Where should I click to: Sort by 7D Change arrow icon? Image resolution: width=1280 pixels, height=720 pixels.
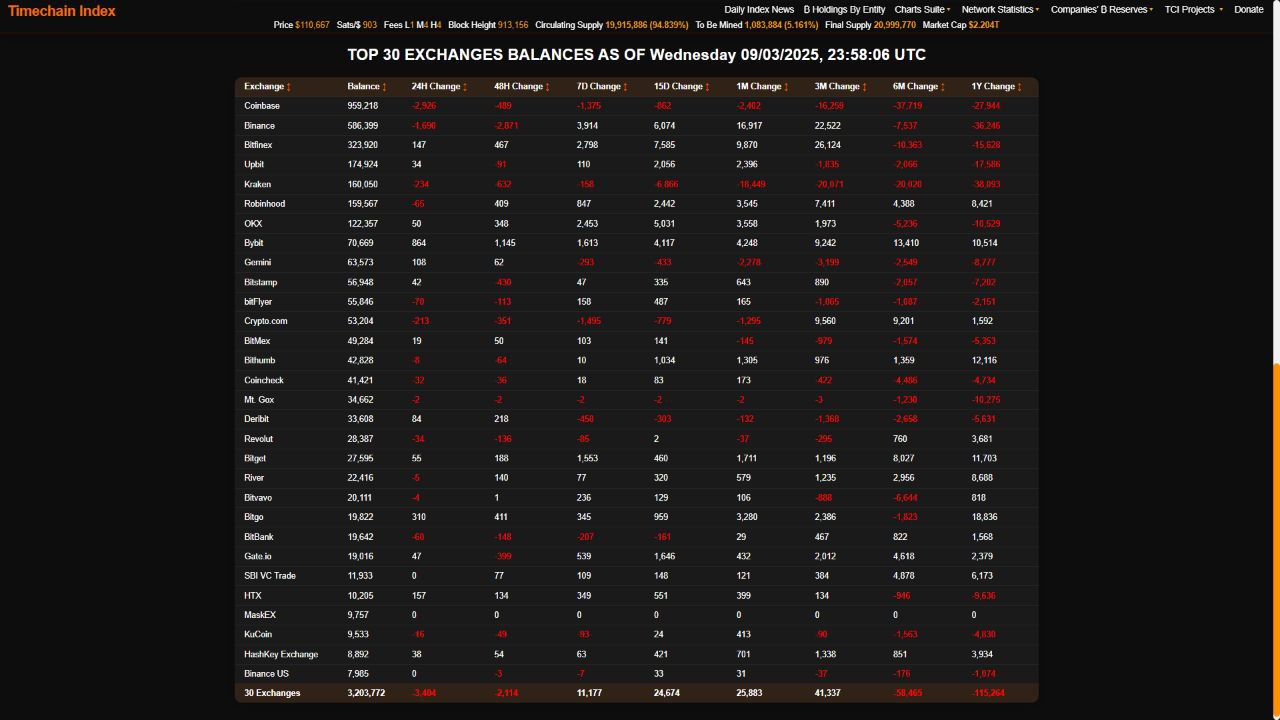pos(625,87)
